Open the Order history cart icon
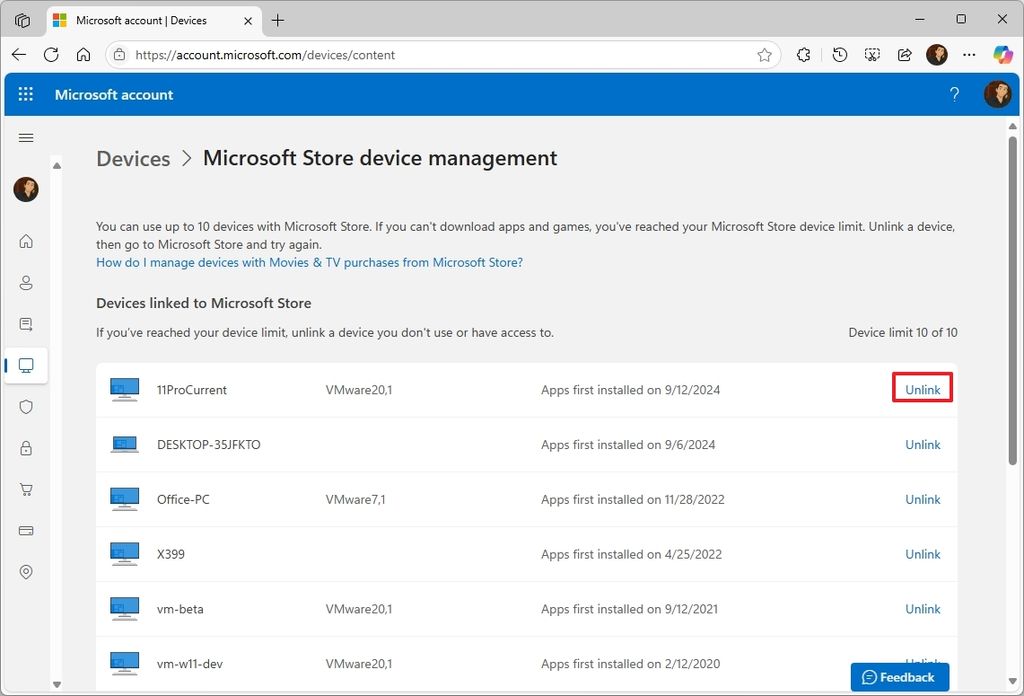 (25, 489)
